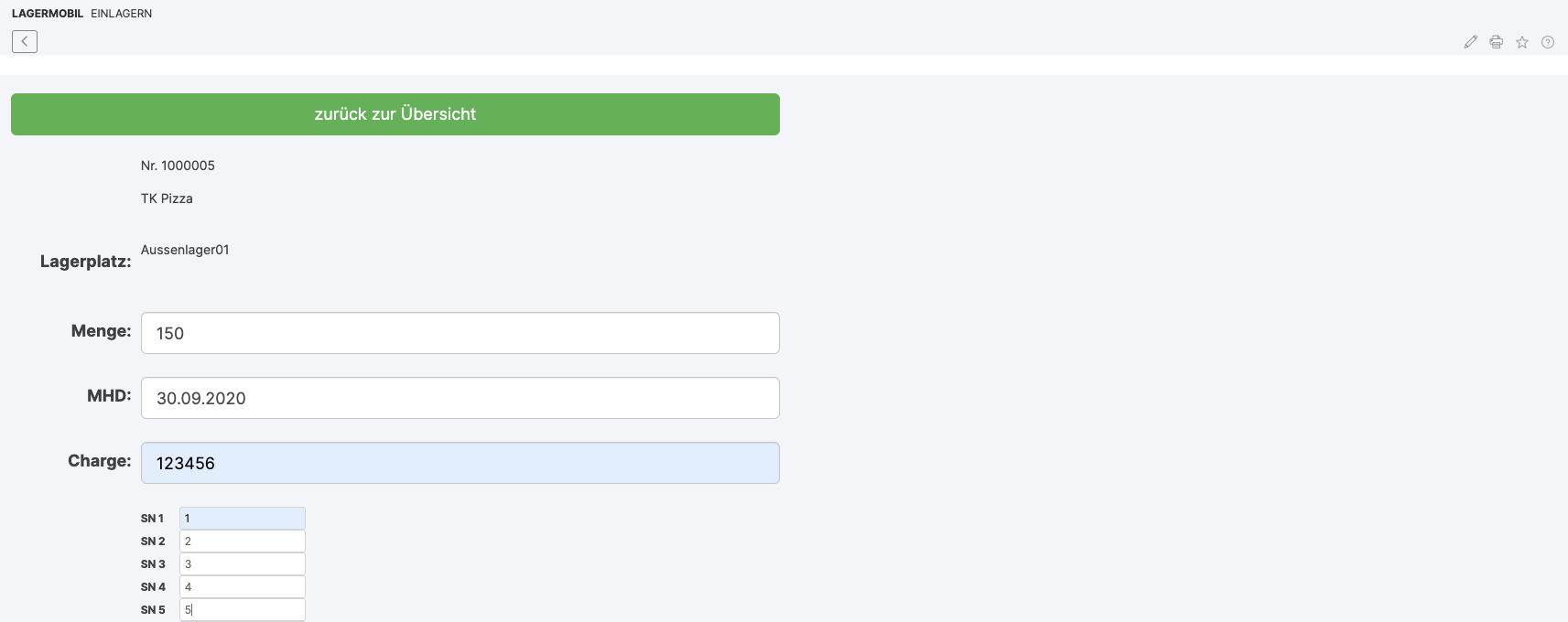1568x622 pixels.
Task: Click the SN 4 serial number field
Action: pyautogui.click(x=242, y=587)
